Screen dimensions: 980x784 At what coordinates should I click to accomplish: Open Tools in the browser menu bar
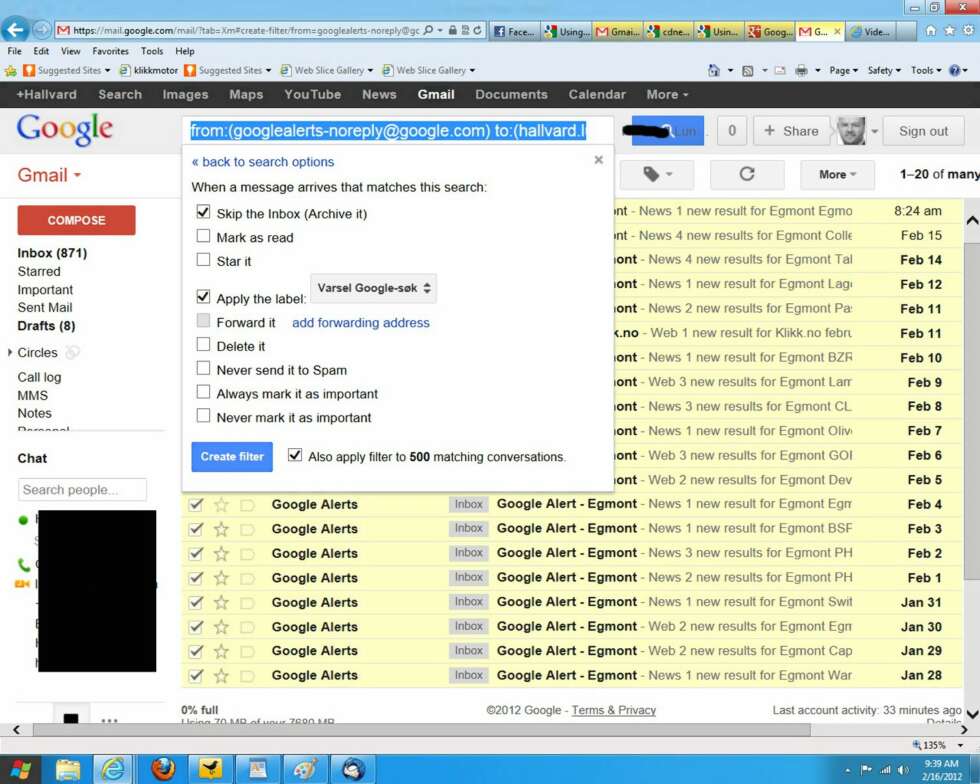tap(152, 51)
